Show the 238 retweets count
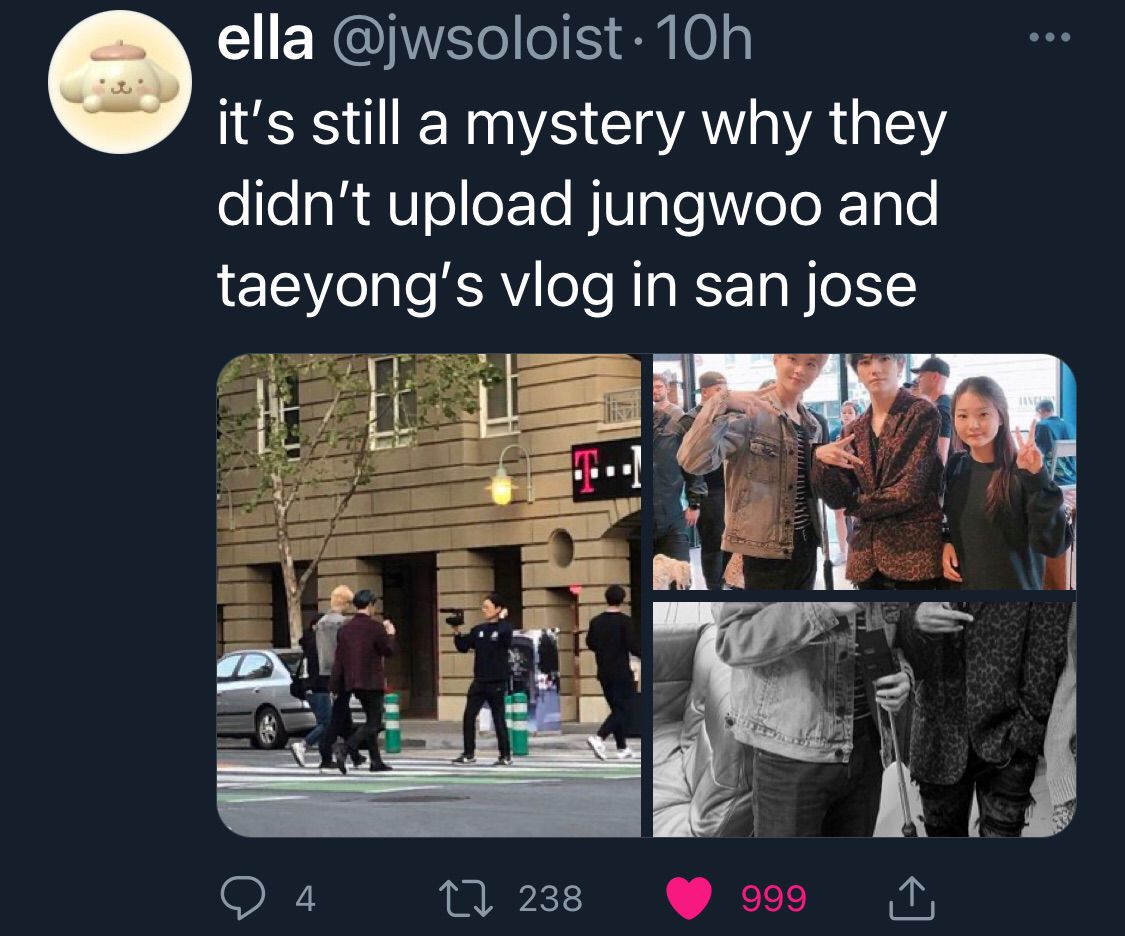The height and width of the screenshot is (936, 1125). (x=550, y=898)
